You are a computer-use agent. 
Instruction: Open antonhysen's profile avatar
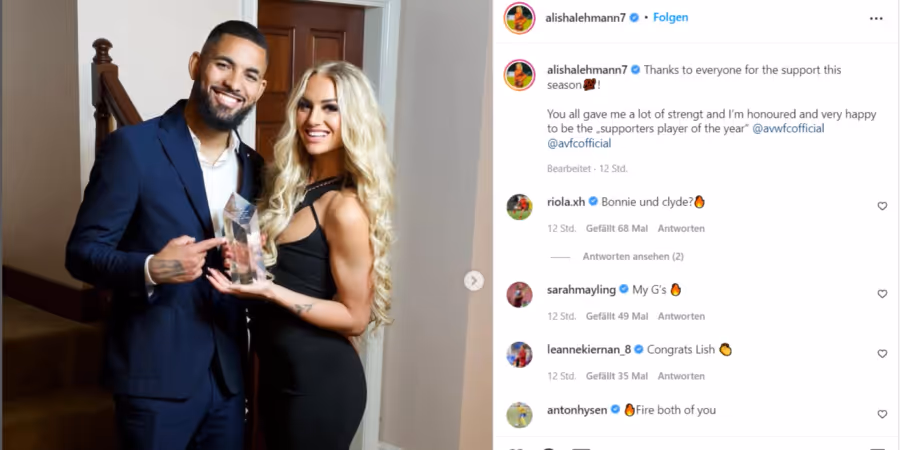click(519, 414)
